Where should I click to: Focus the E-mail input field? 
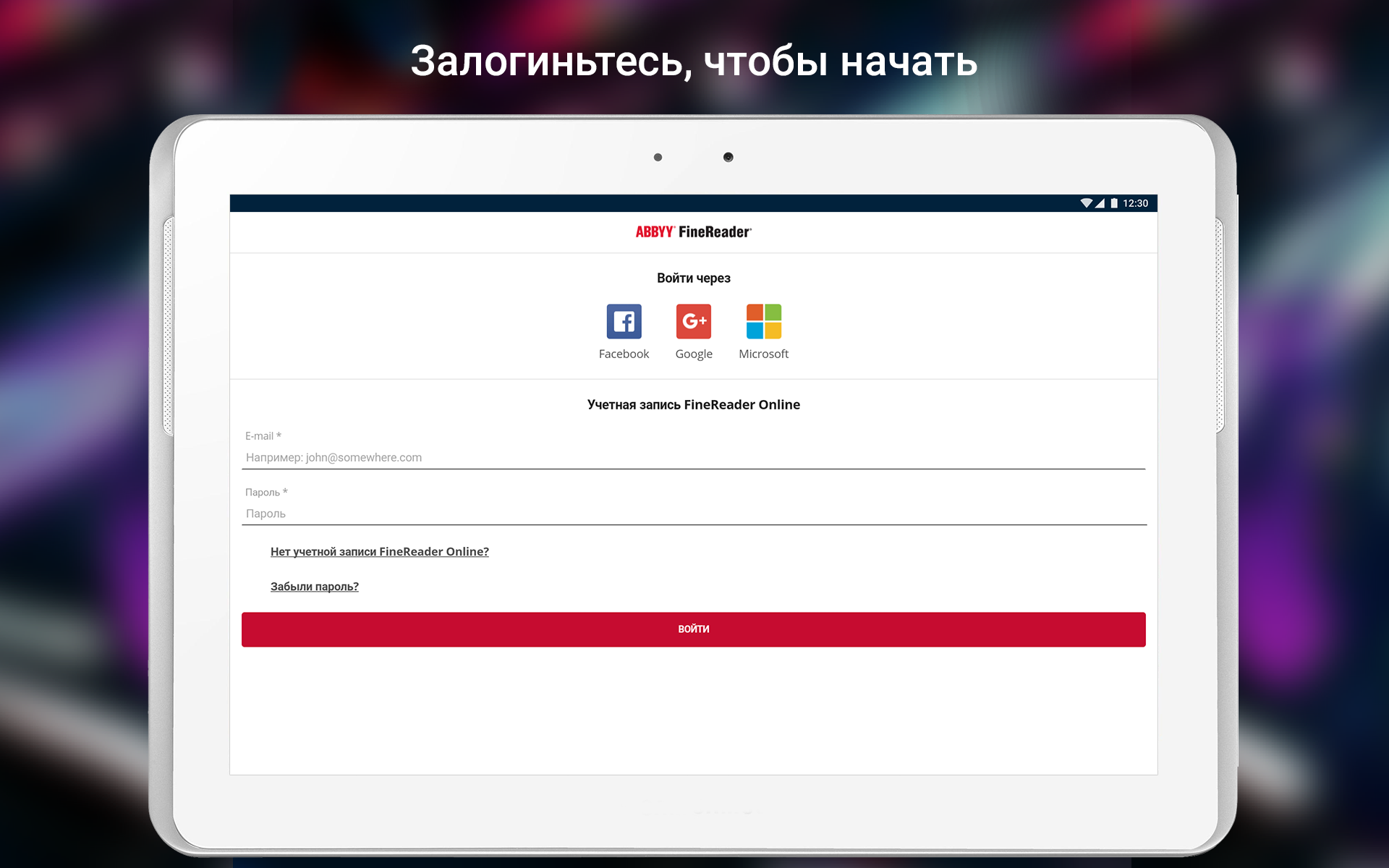[x=693, y=457]
